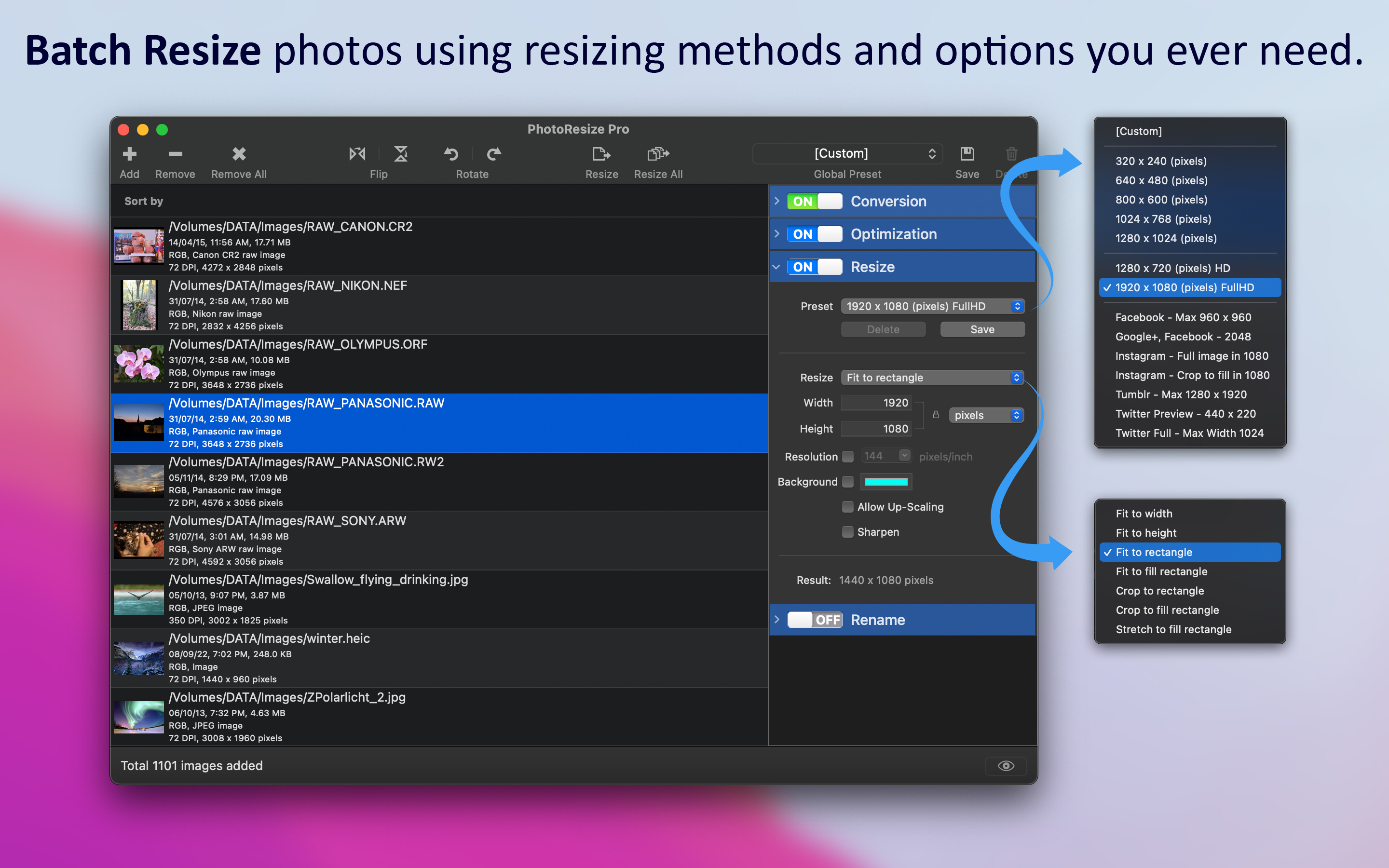This screenshot has height=868, width=1389.
Task: Click the preset Delete button
Action: (x=883, y=329)
